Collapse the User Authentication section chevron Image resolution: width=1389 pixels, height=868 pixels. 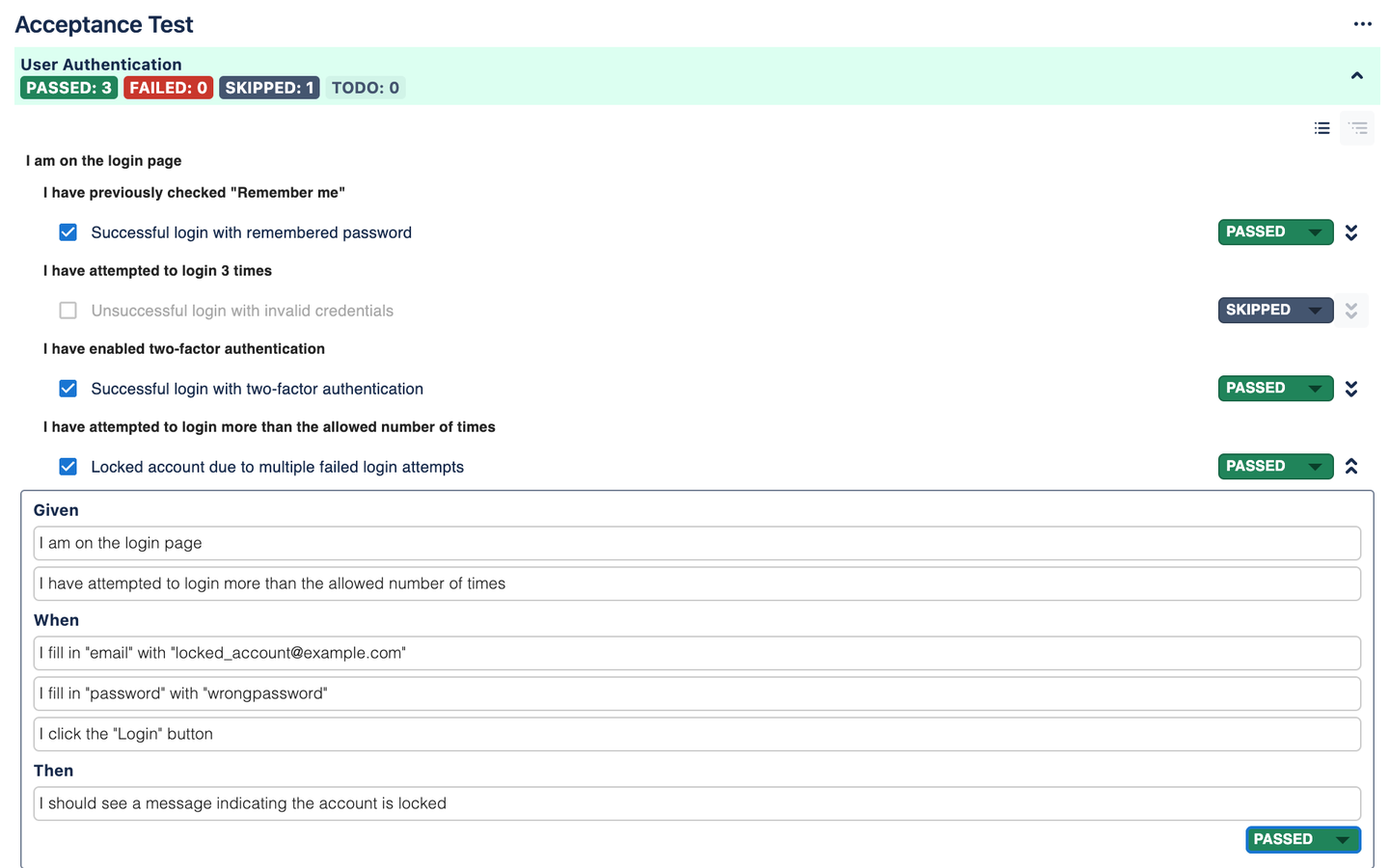pos(1357,75)
